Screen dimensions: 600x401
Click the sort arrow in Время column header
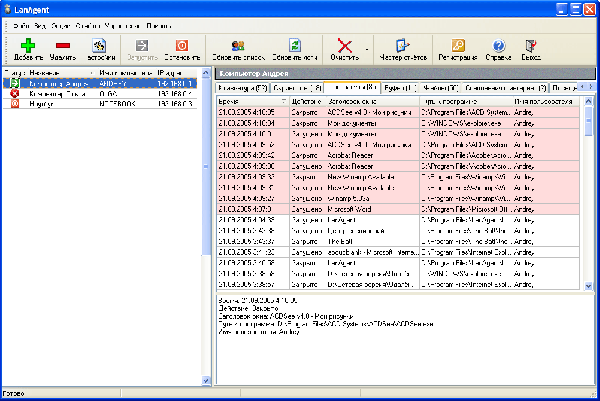click(x=283, y=102)
